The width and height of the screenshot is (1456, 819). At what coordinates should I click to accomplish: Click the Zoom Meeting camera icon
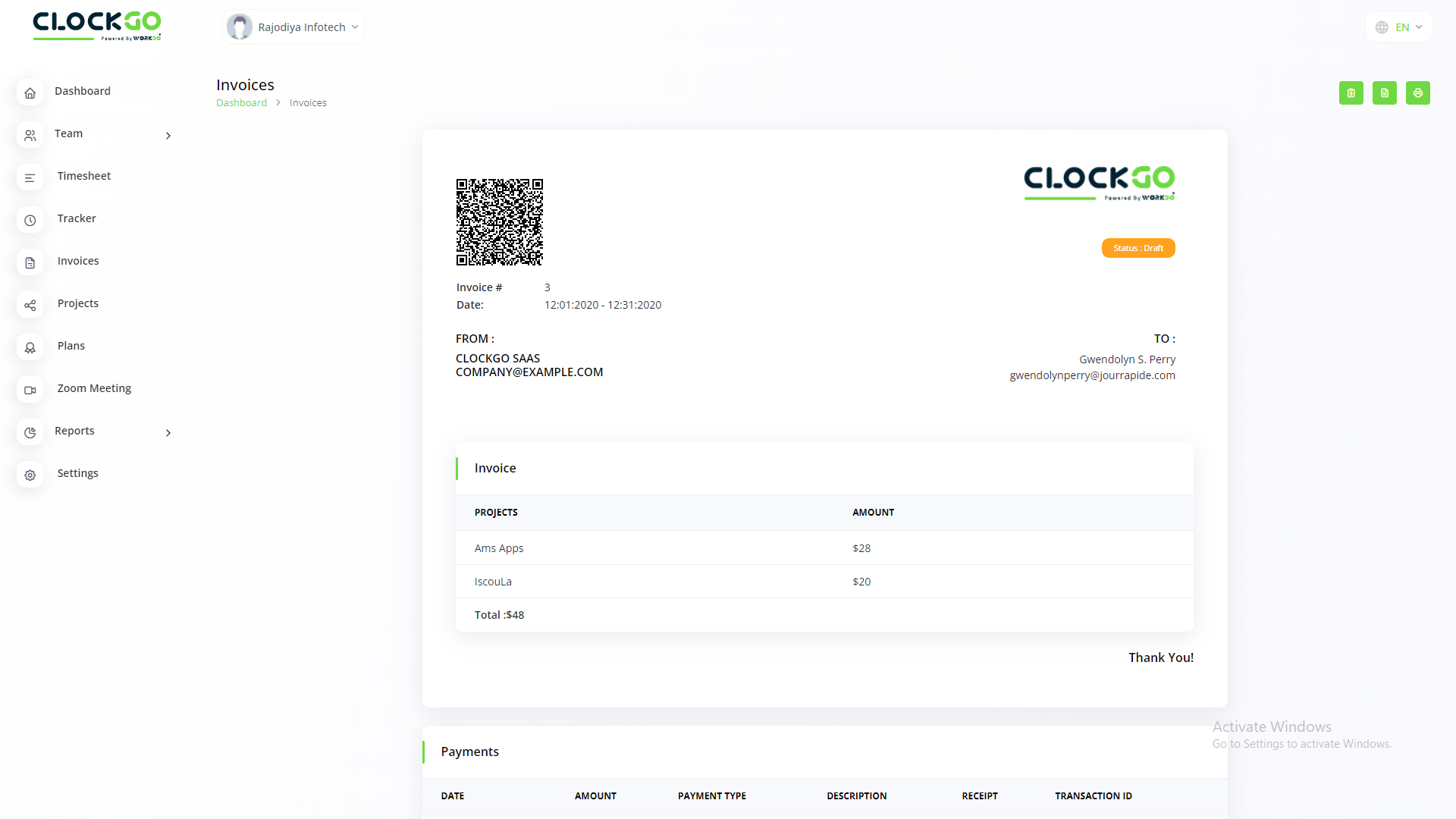coord(30,390)
